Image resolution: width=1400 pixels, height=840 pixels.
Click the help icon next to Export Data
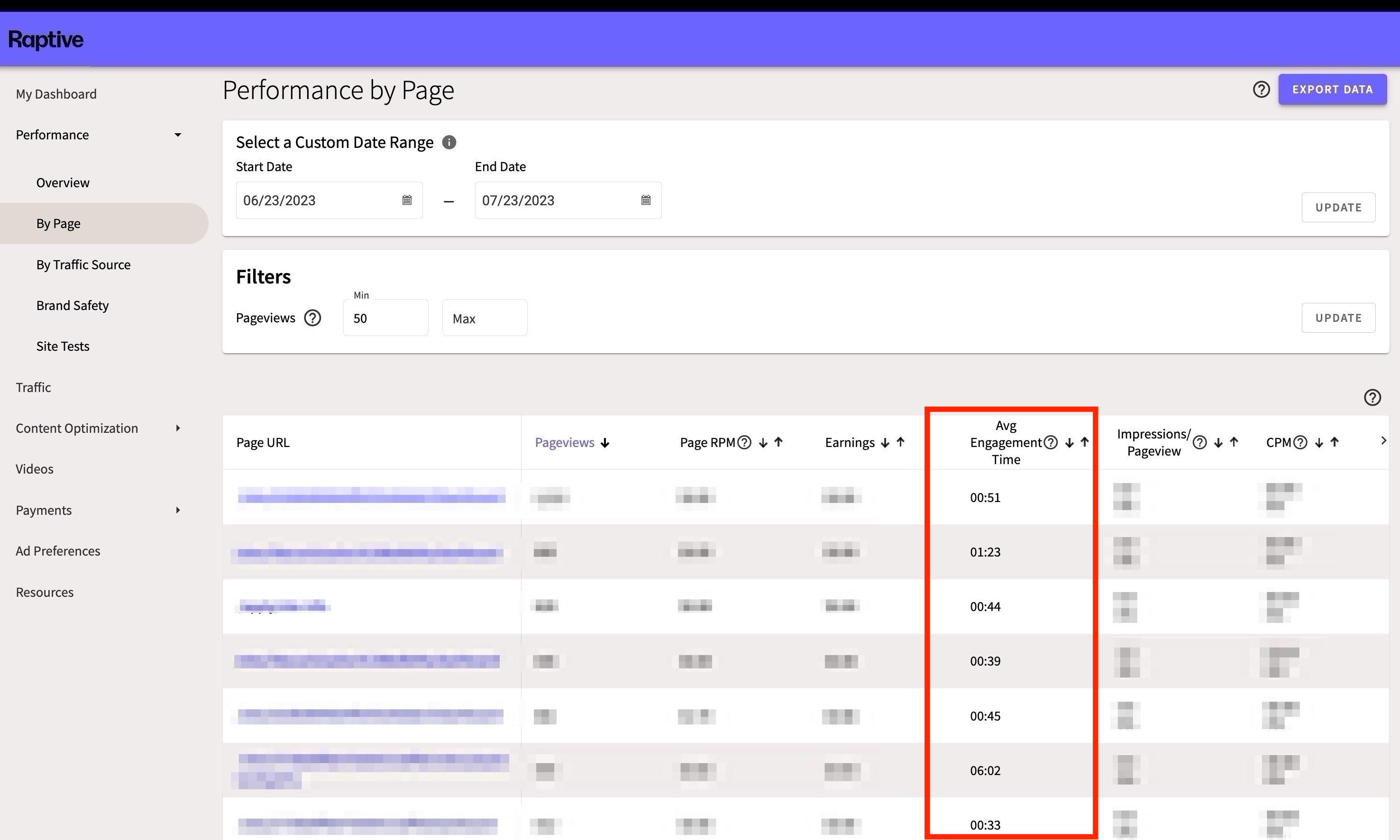[x=1261, y=89]
